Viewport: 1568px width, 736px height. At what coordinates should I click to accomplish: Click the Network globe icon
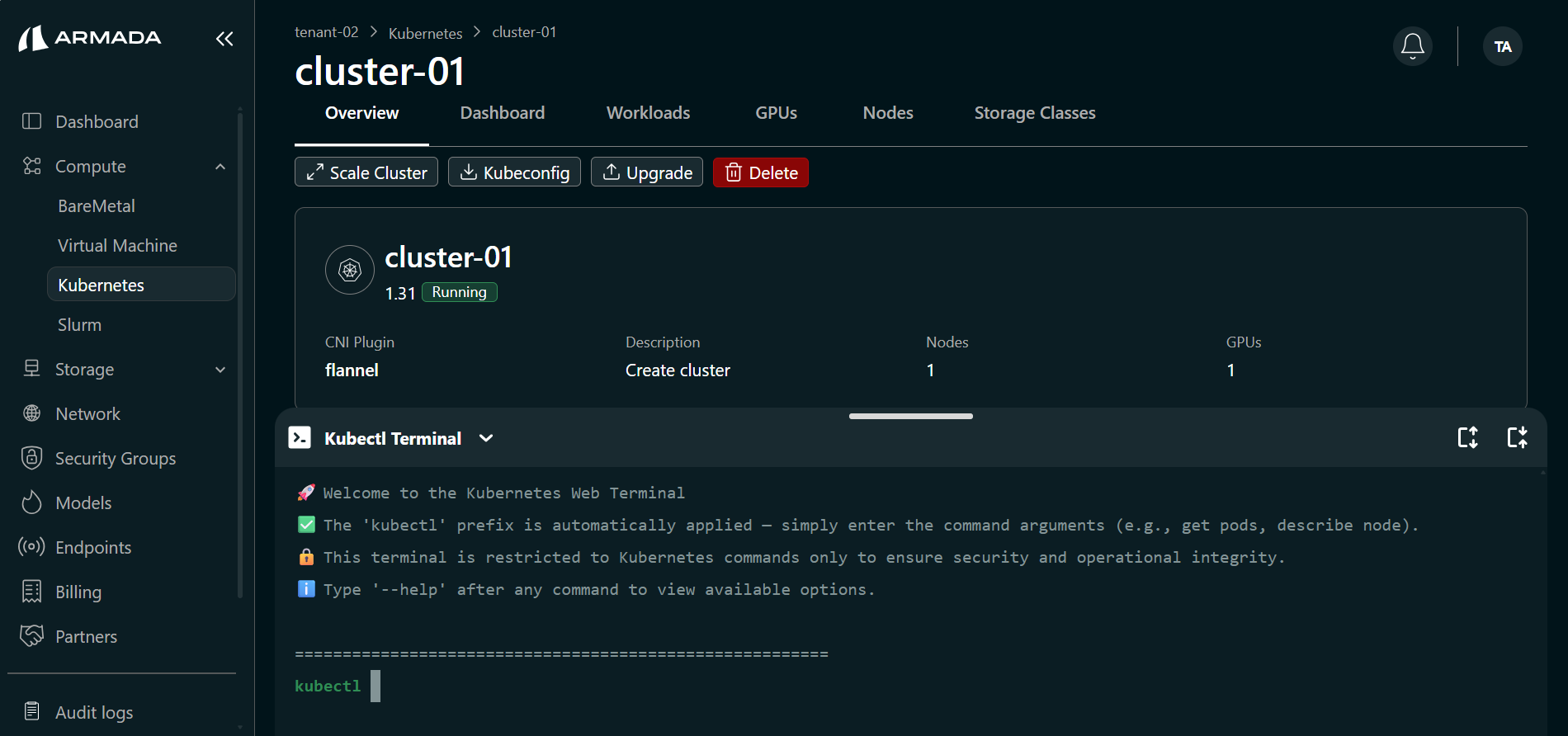[x=31, y=413]
